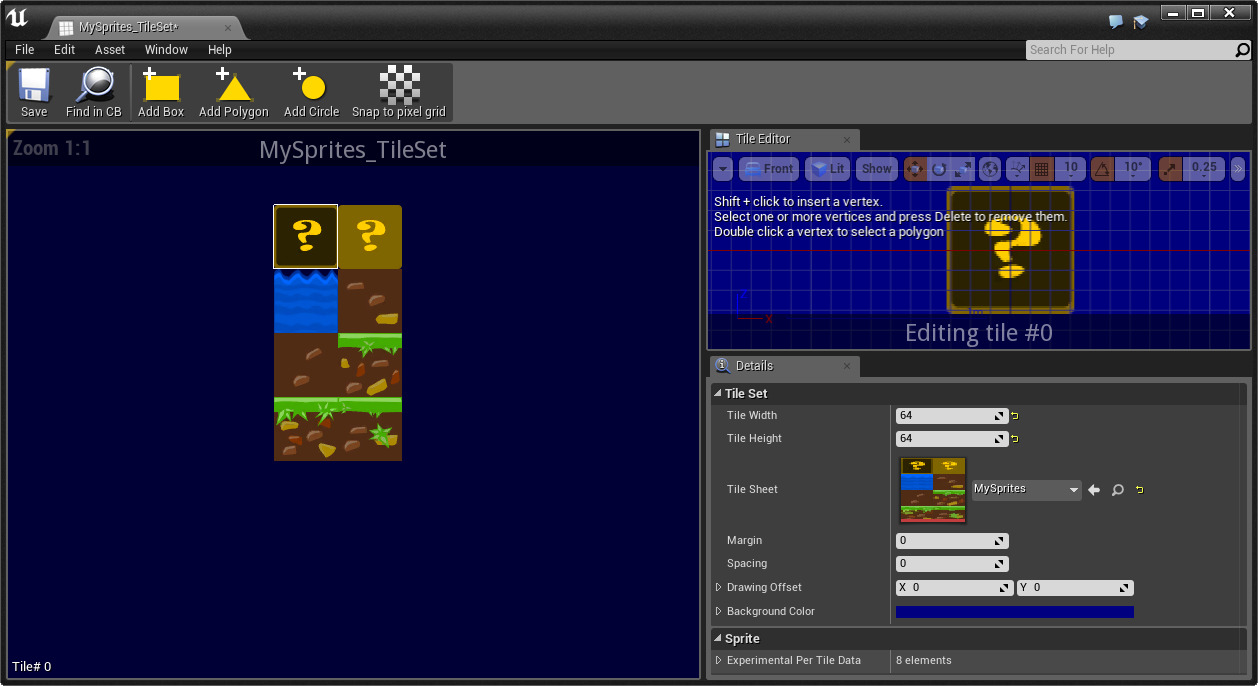The width and height of the screenshot is (1258, 686).
Task: Expand the viewport toolbar overflow chevron
Action: point(1238,169)
